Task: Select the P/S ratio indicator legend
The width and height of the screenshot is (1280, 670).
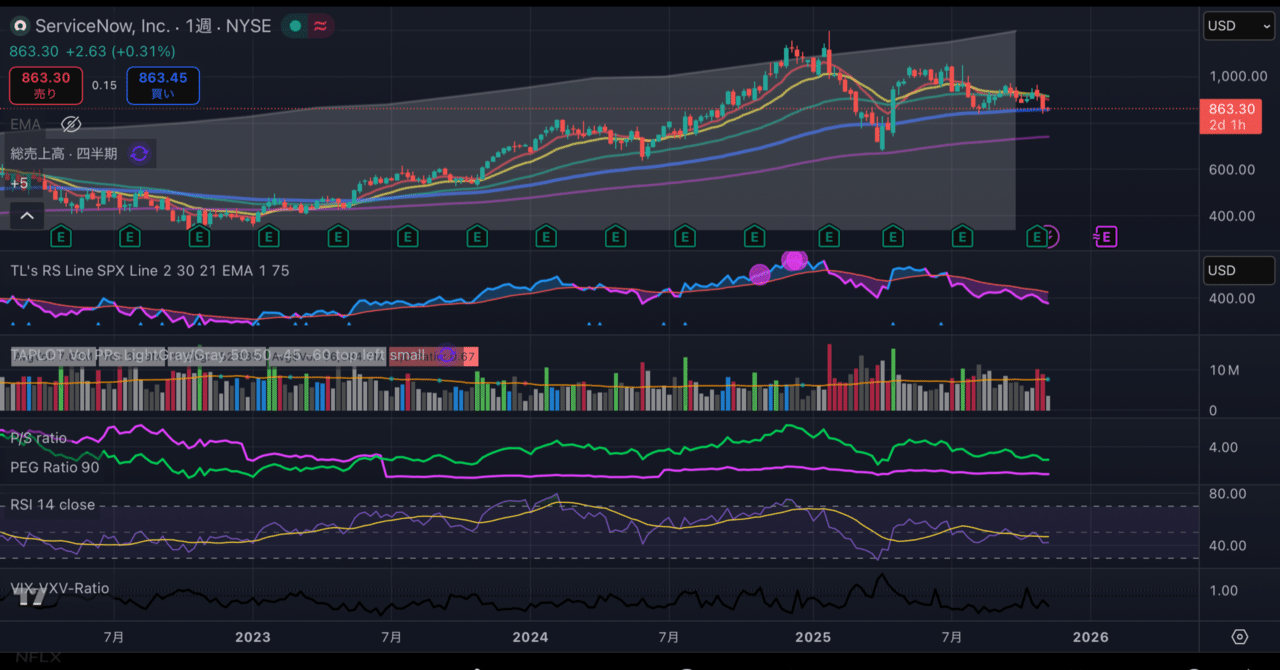Action: click(39, 438)
